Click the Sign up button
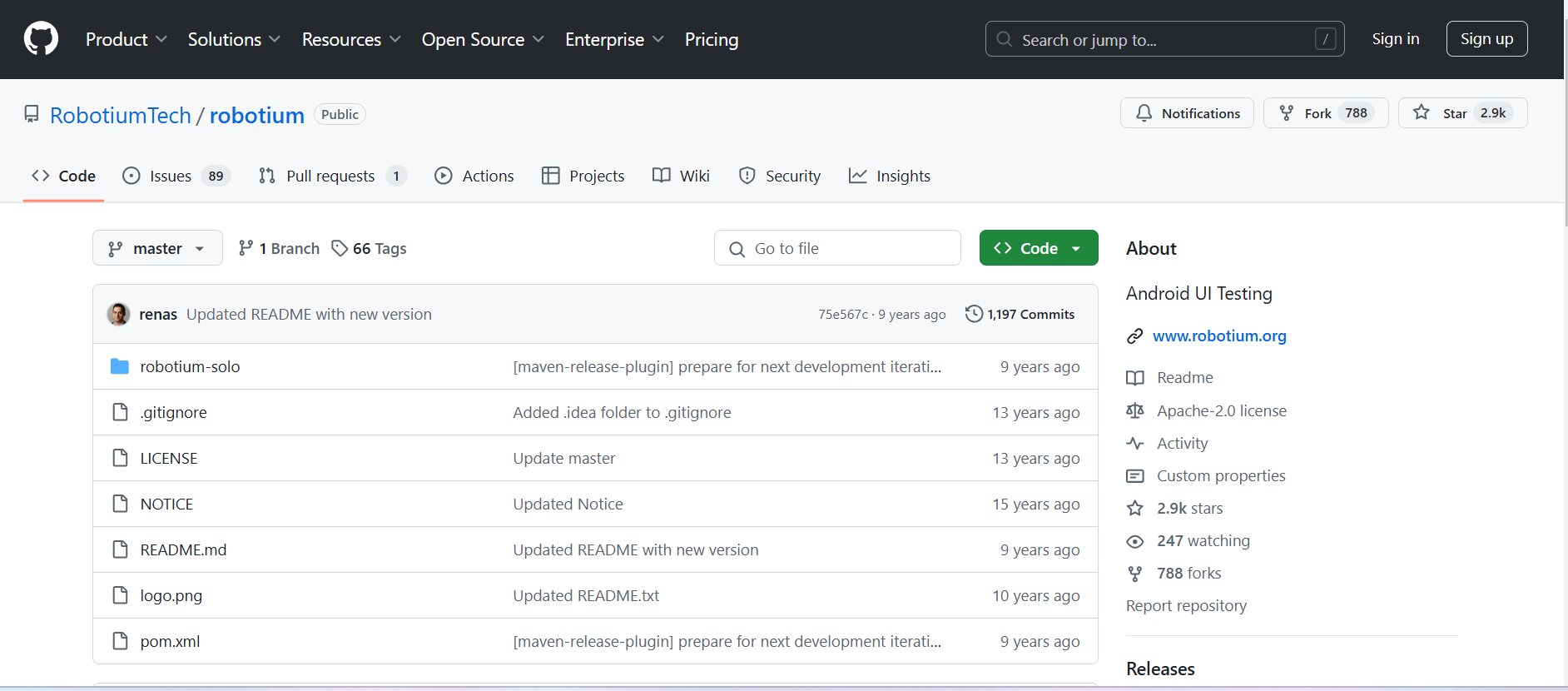The image size is (1568, 691). [x=1486, y=39]
